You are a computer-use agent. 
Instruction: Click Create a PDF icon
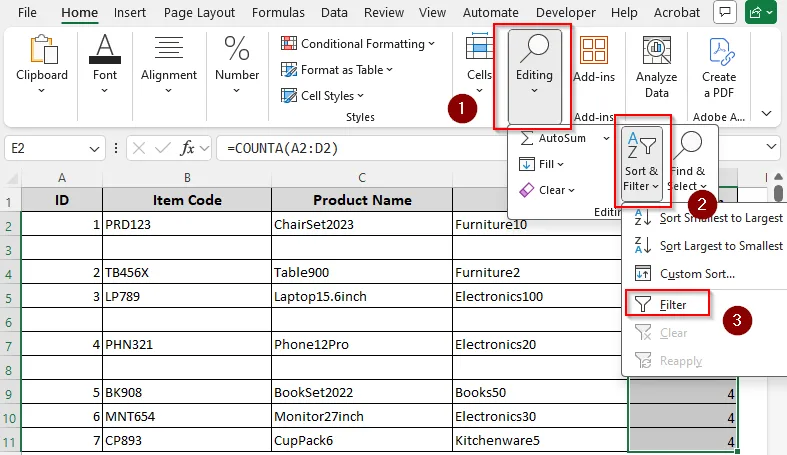tap(721, 51)
